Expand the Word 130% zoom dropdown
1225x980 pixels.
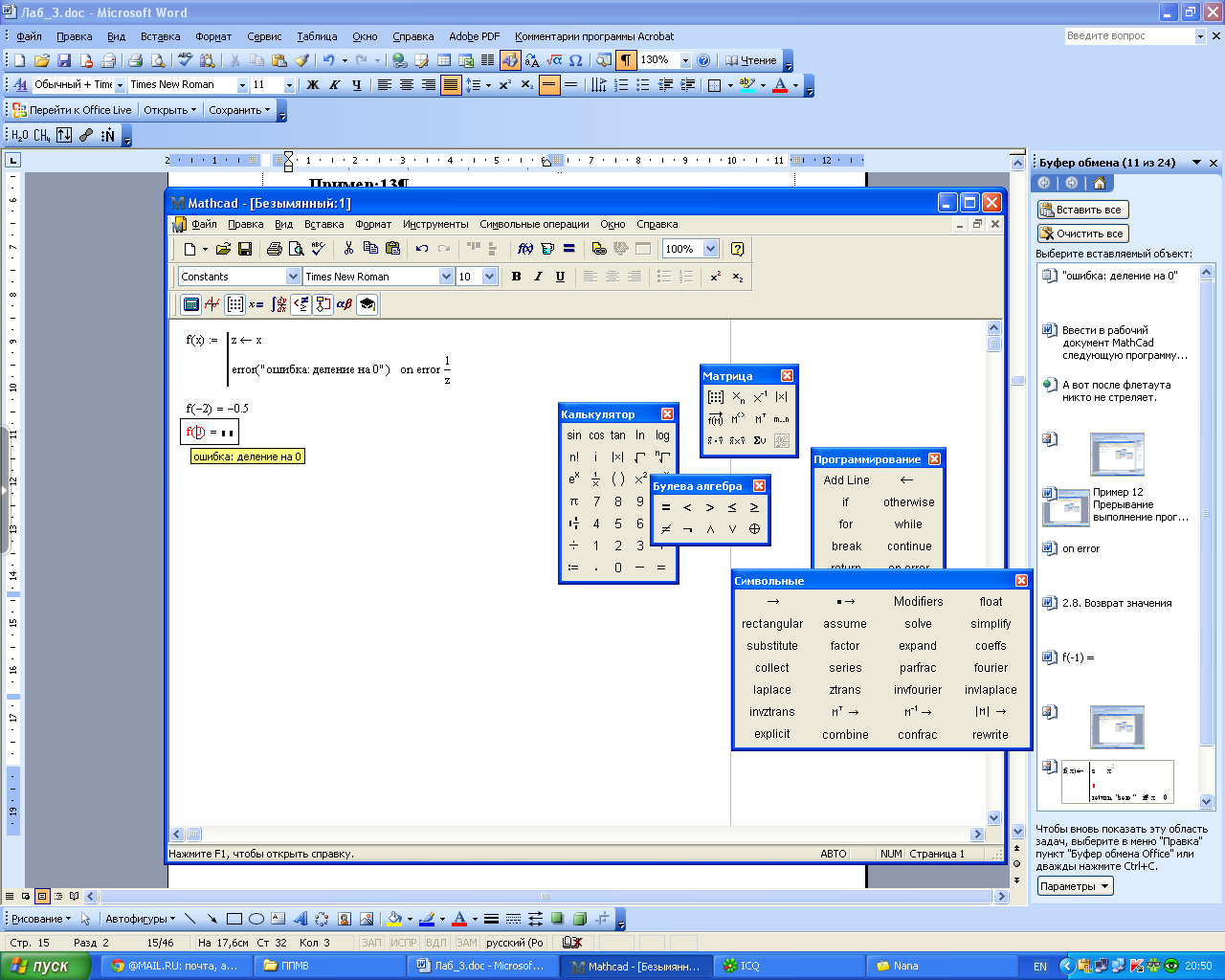point(685,60)
